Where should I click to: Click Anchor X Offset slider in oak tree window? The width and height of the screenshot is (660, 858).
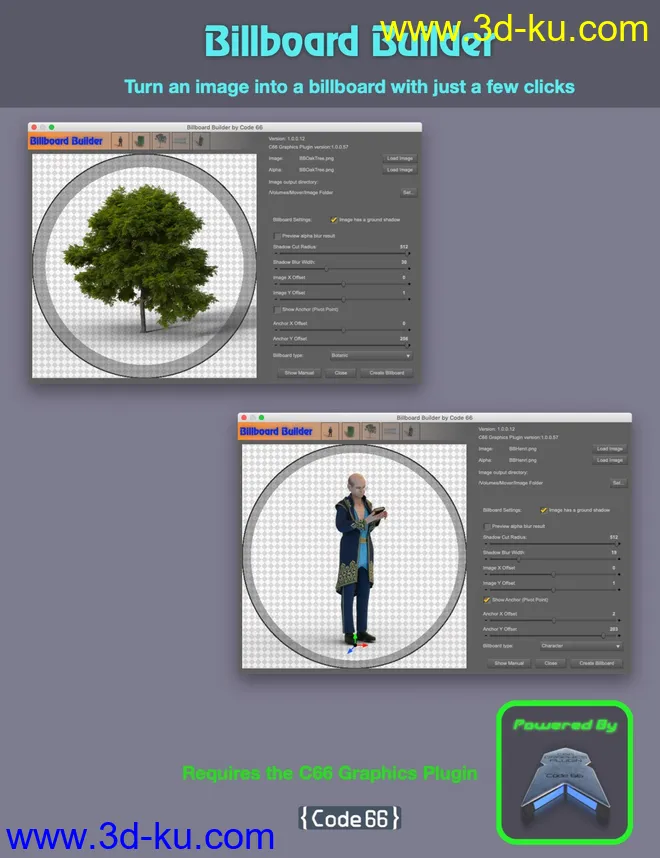tap(342, 330)
